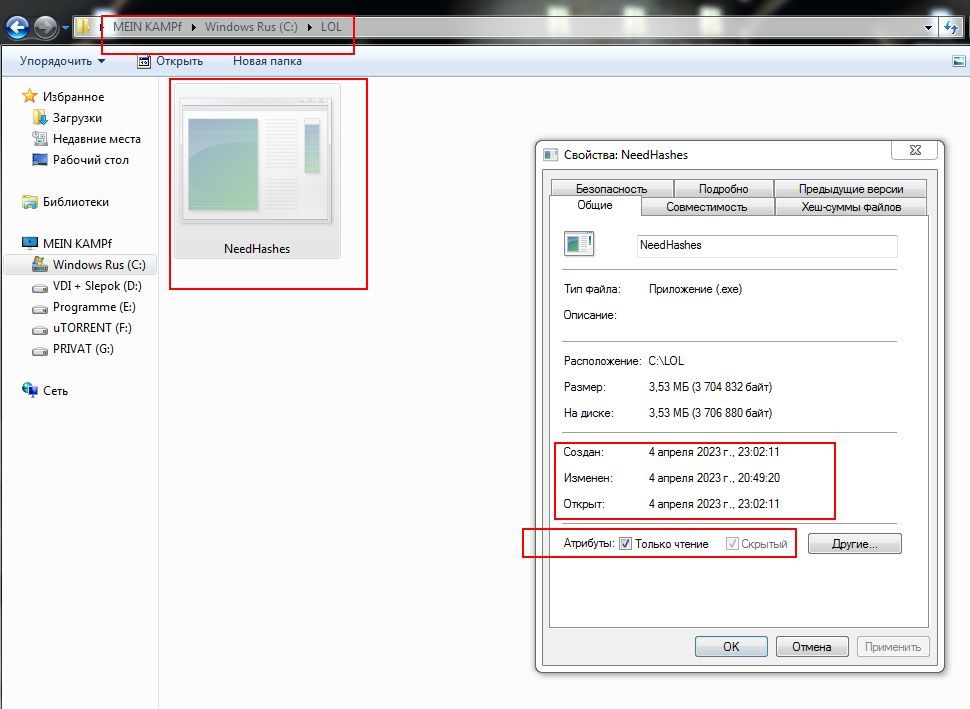Viewport: 970px width, 709px height.
Task: Click the NeedHashes filename input field
Action: pos(767,246)
